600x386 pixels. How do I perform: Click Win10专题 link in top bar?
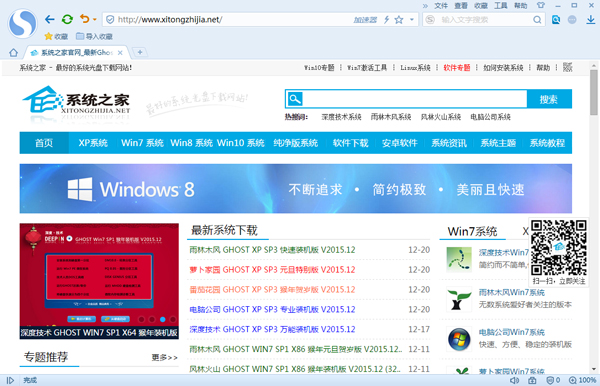click(x=319, y=68)
